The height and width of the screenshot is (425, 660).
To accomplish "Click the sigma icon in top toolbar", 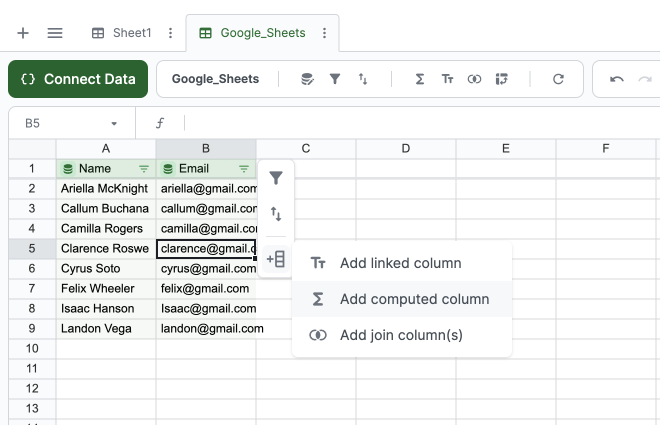I will 419,79.
